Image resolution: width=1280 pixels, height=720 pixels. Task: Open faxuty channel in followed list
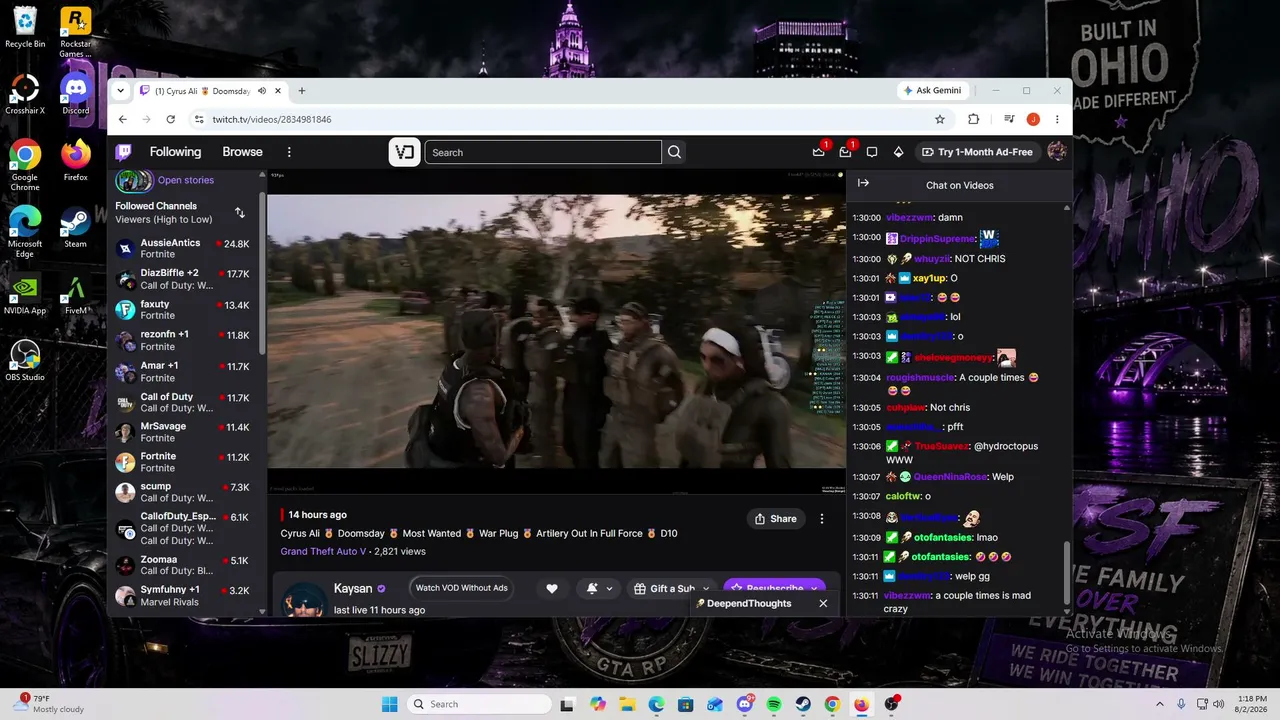coord(183,310)
